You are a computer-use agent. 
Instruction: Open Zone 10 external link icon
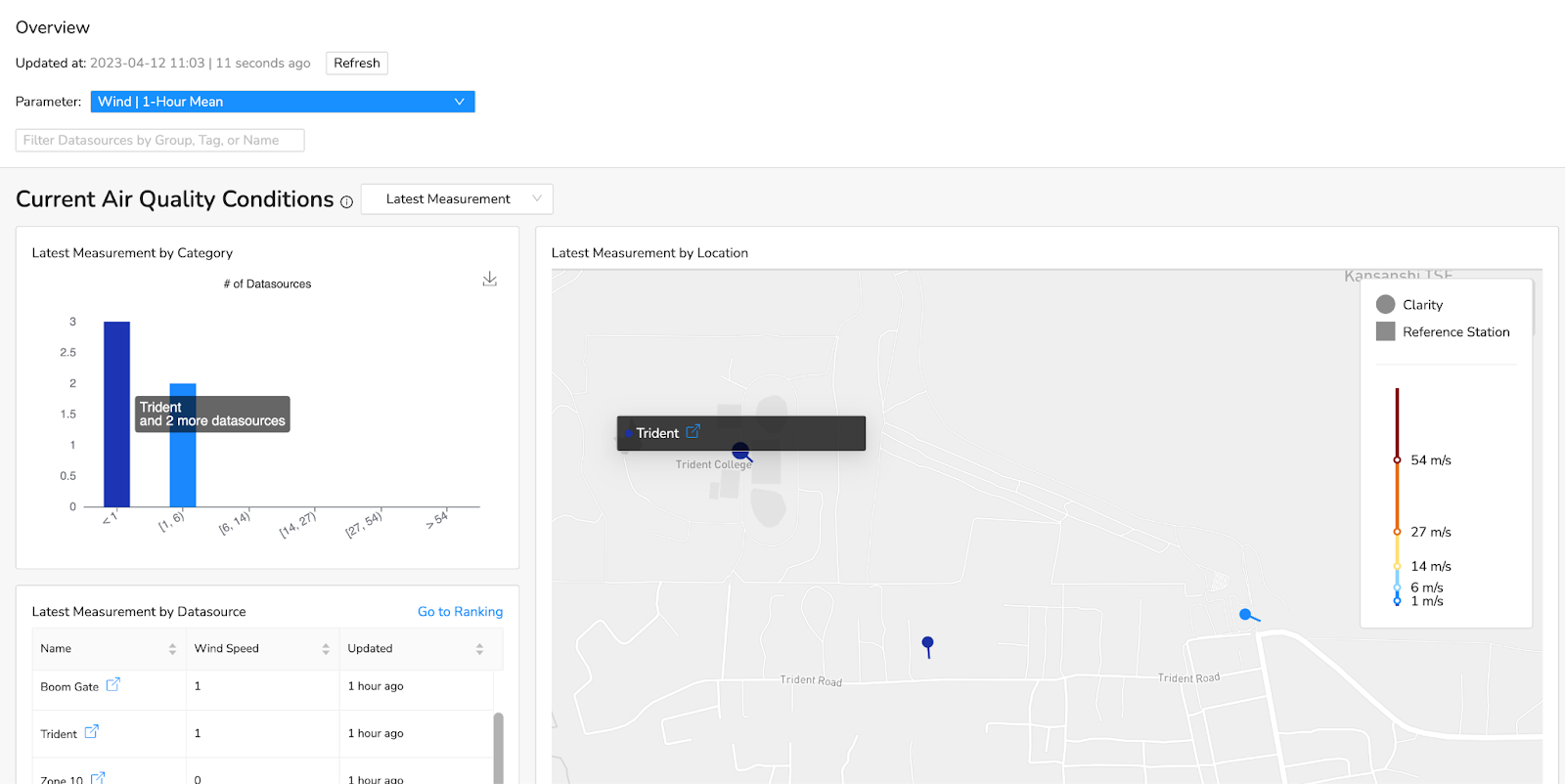(x=97, y=778)
